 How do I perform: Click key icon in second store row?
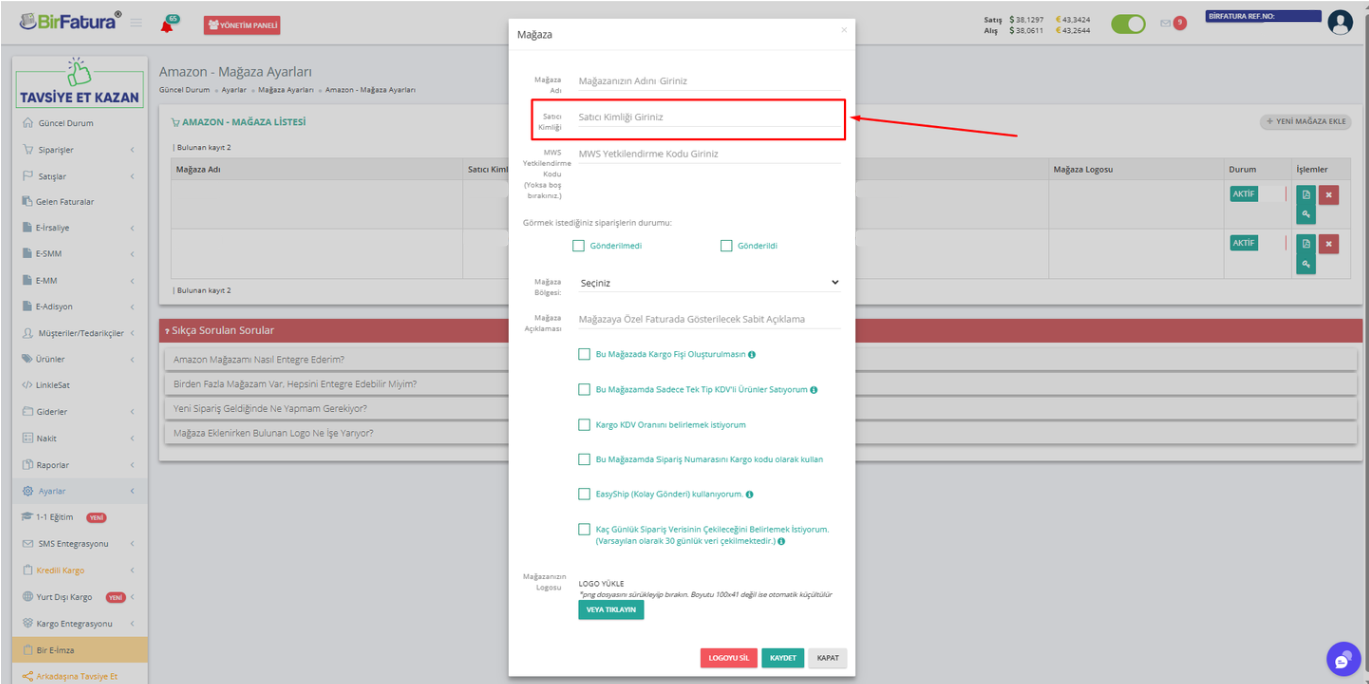pyautogui.click(x=1306, y=264)
